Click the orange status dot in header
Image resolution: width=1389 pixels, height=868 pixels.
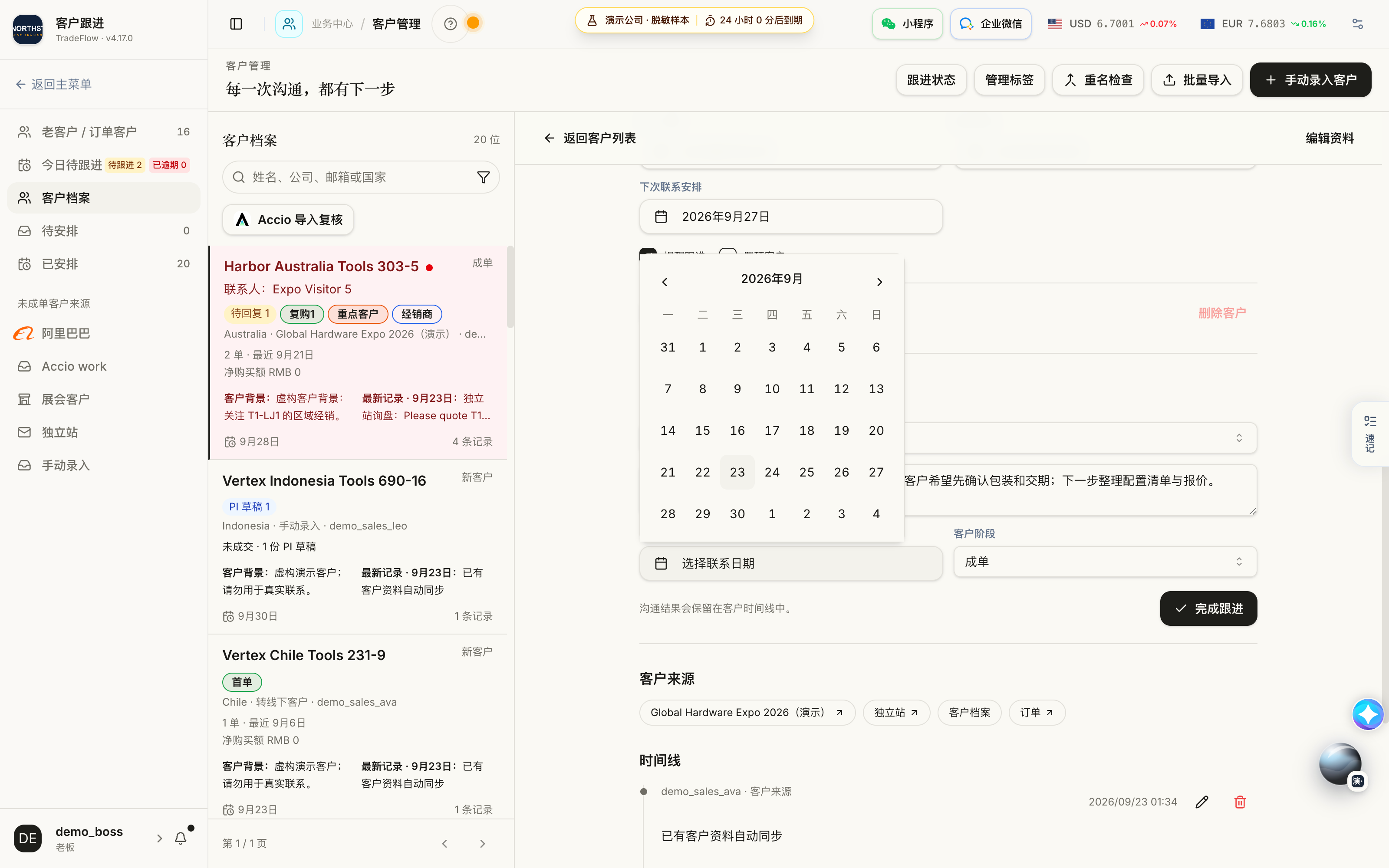click(473, 23)
